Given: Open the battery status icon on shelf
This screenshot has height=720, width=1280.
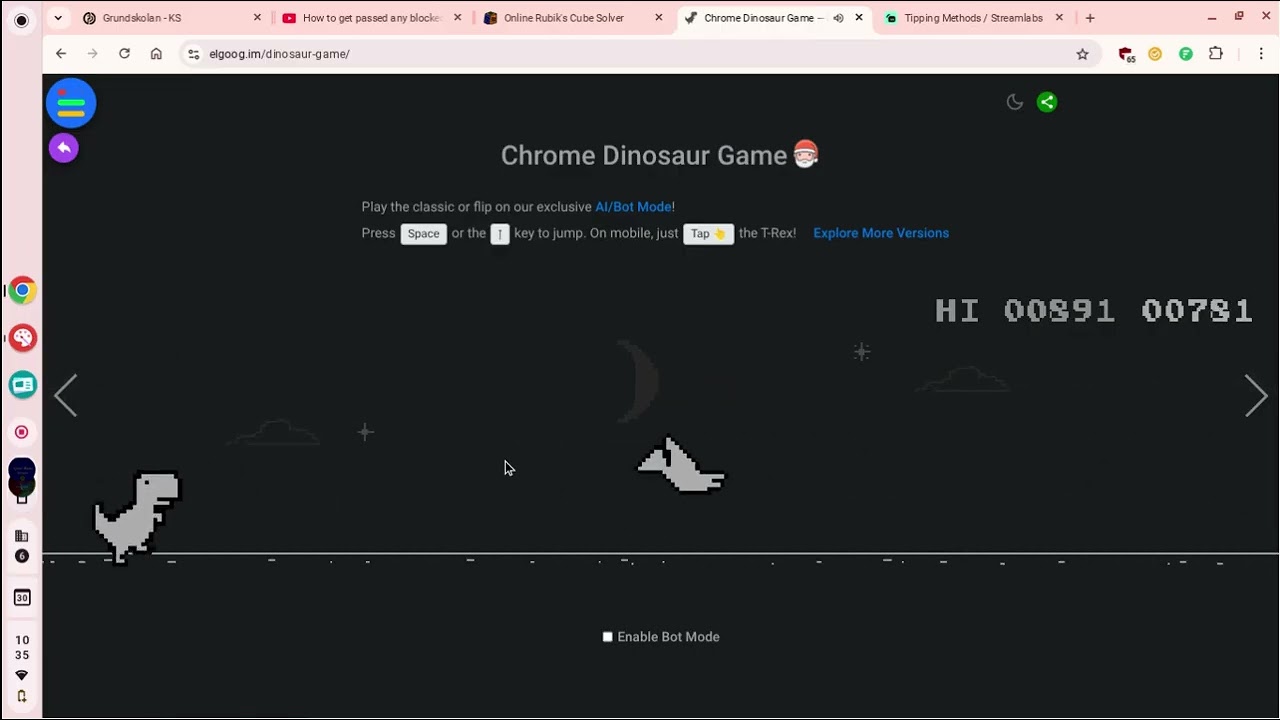Looking at the screenshot, I should (x=22, y=696).
